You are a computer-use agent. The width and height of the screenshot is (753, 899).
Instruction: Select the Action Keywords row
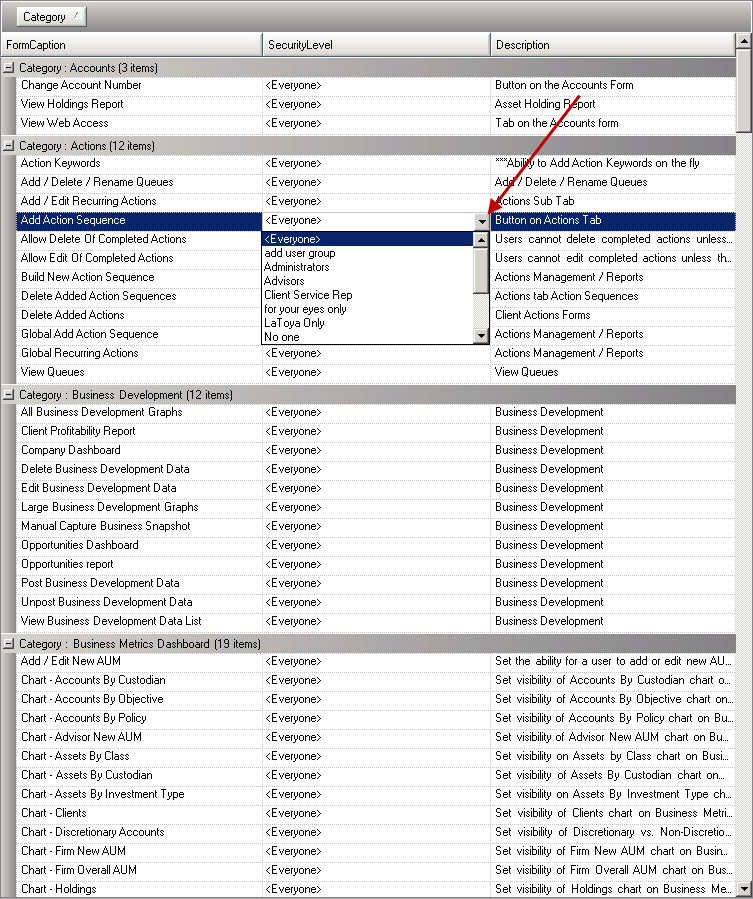(x=376, y=163)
